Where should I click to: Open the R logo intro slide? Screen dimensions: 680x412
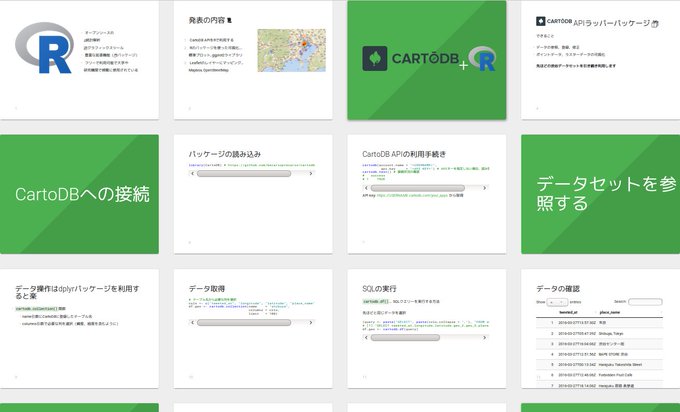click(79, 60)
